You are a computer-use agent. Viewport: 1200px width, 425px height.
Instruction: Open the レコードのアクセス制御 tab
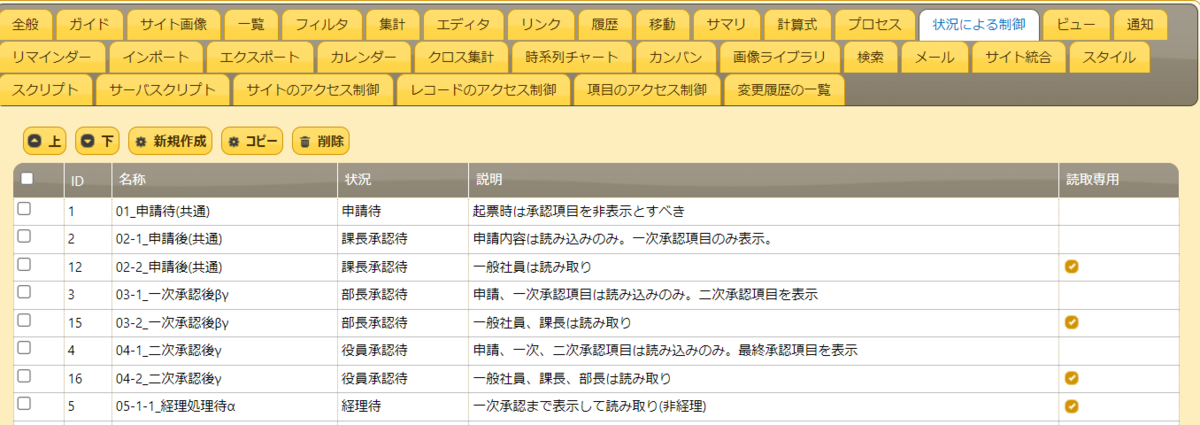(483, 90)
